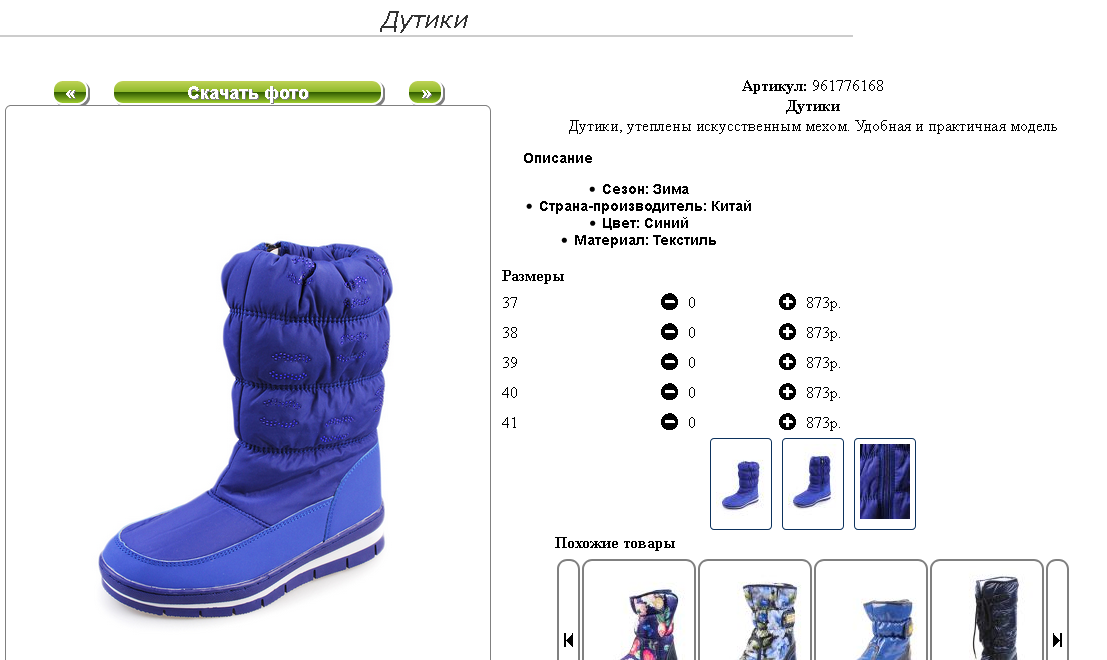Click the plus icon for size 40
The width and height of the screenshot is (1107, 660).
787,392
